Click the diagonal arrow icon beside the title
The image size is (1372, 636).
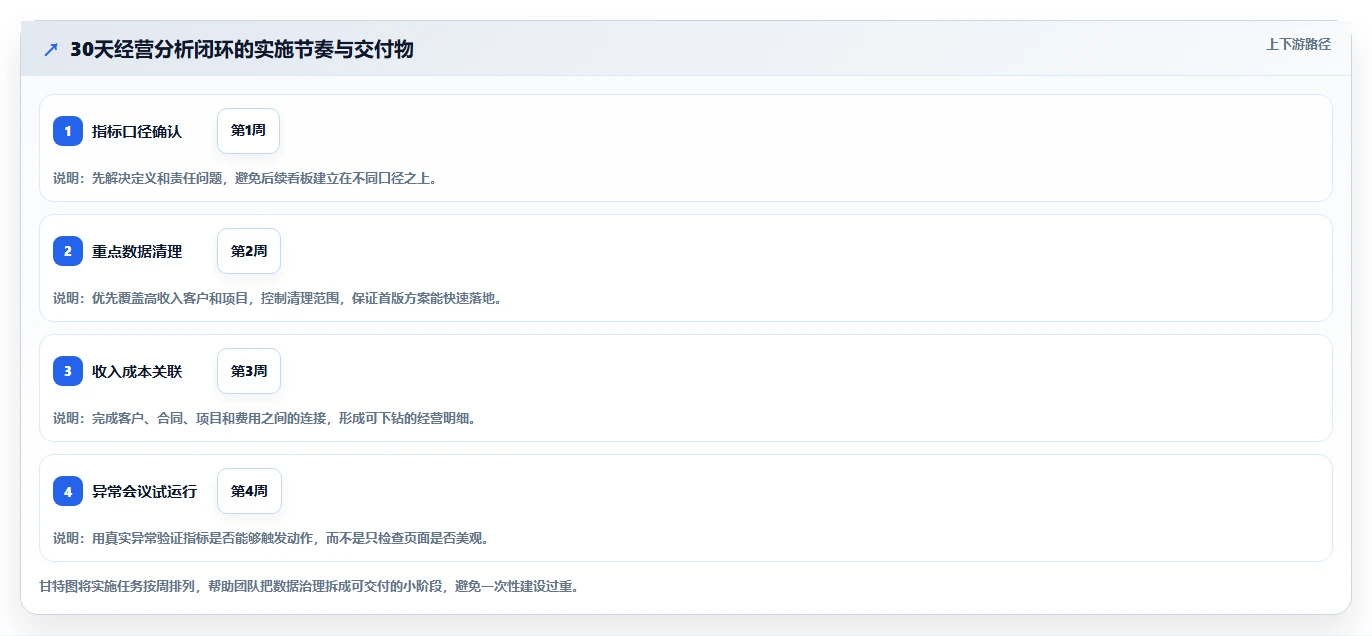(51, 49)
